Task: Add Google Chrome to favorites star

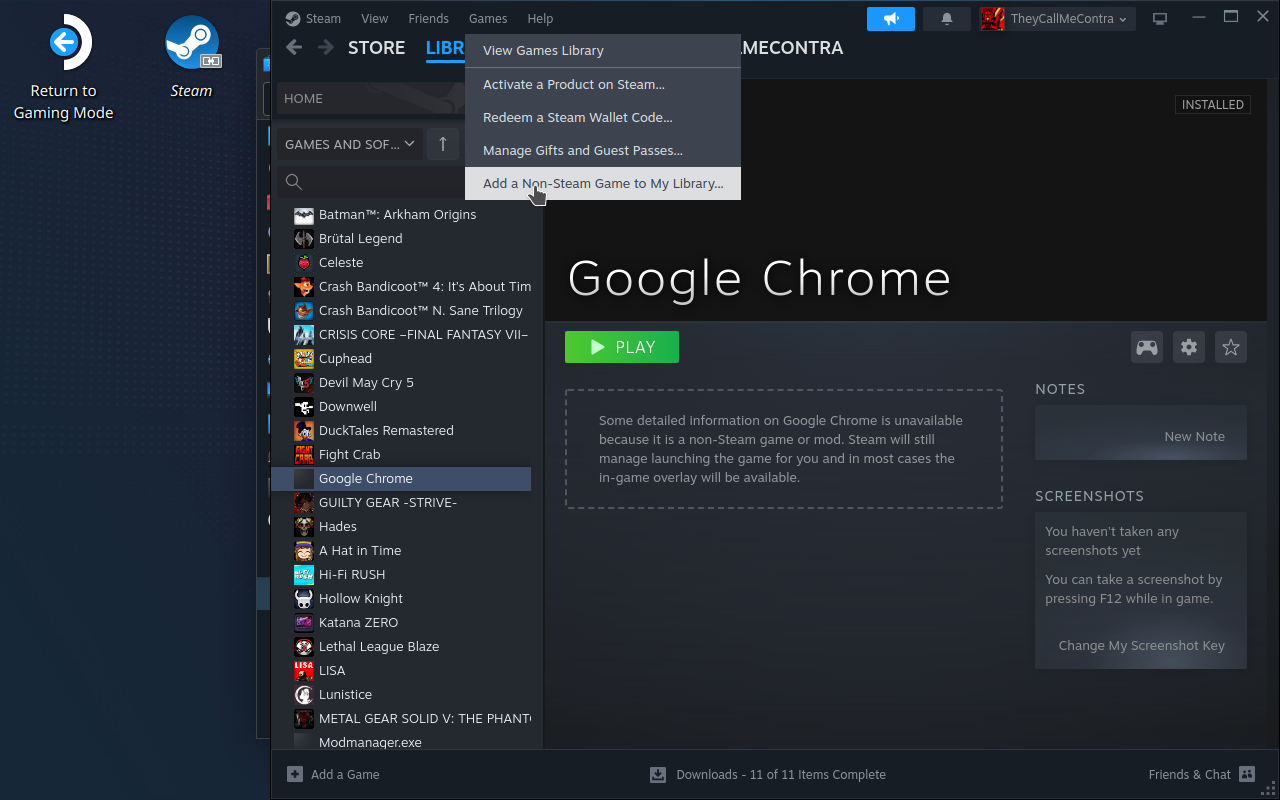Action: pos(1231,347)
